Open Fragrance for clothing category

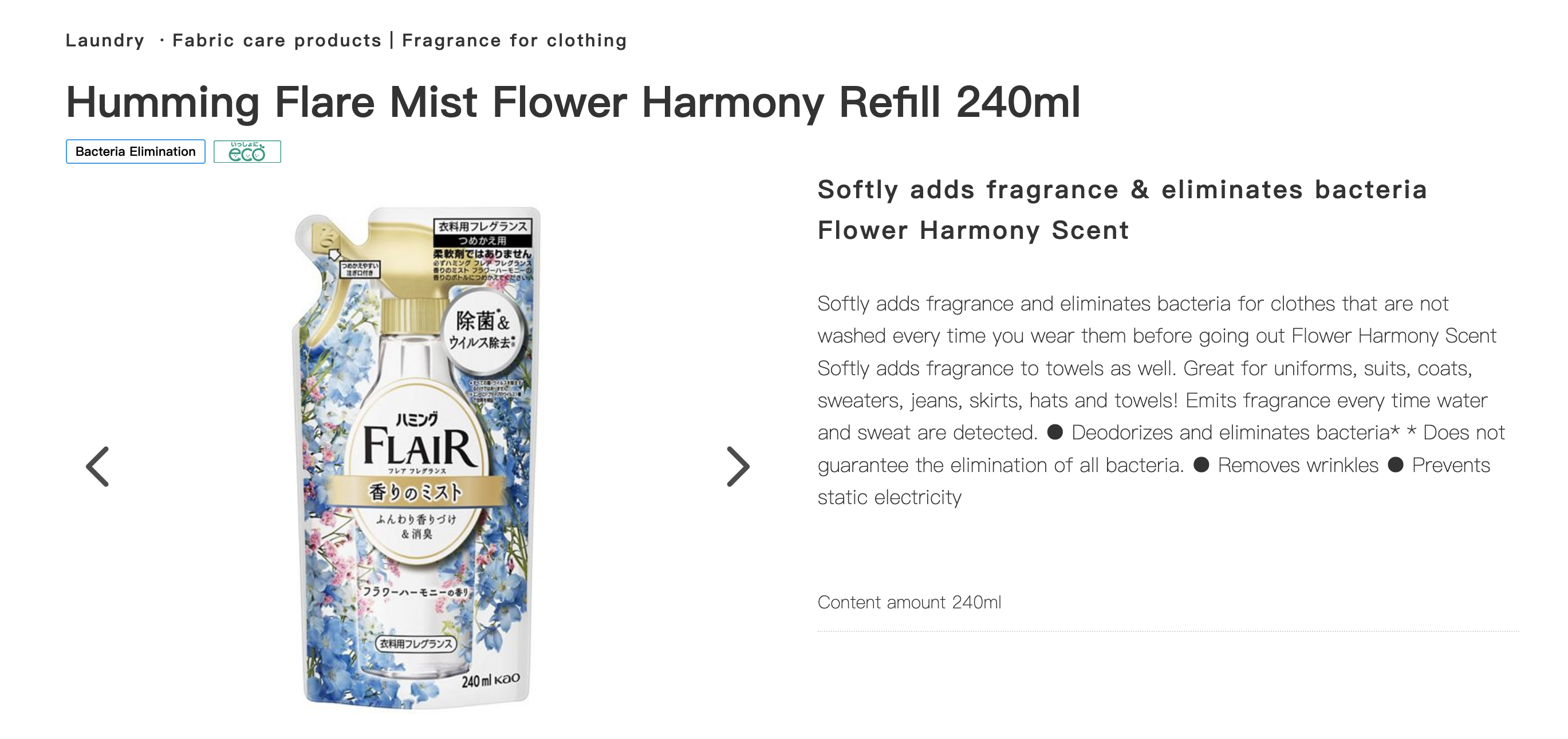tap(514, 40)
